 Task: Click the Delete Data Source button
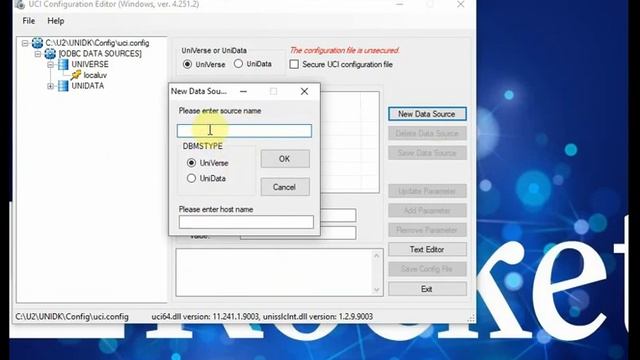point(427,133)
